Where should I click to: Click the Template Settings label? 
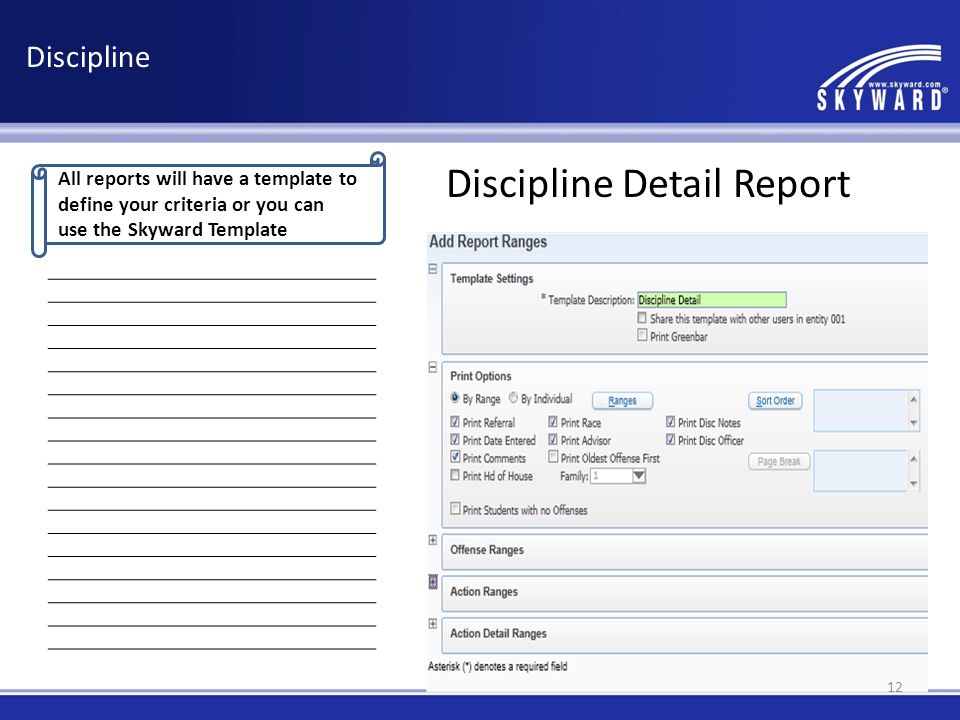[x=492, y=279]
